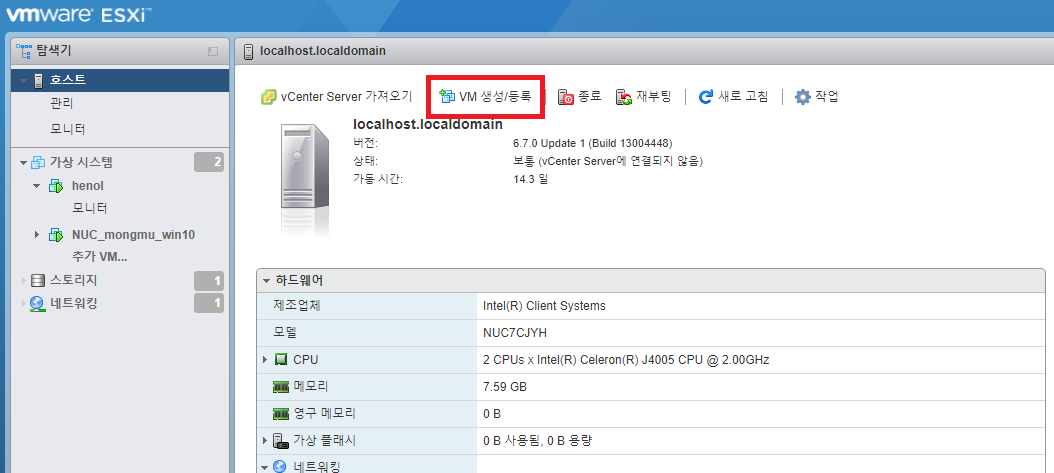Viewport: 1054px width, 473px height.
Task: Click 새로 고침 to refresh
Action: coord(733,97)
